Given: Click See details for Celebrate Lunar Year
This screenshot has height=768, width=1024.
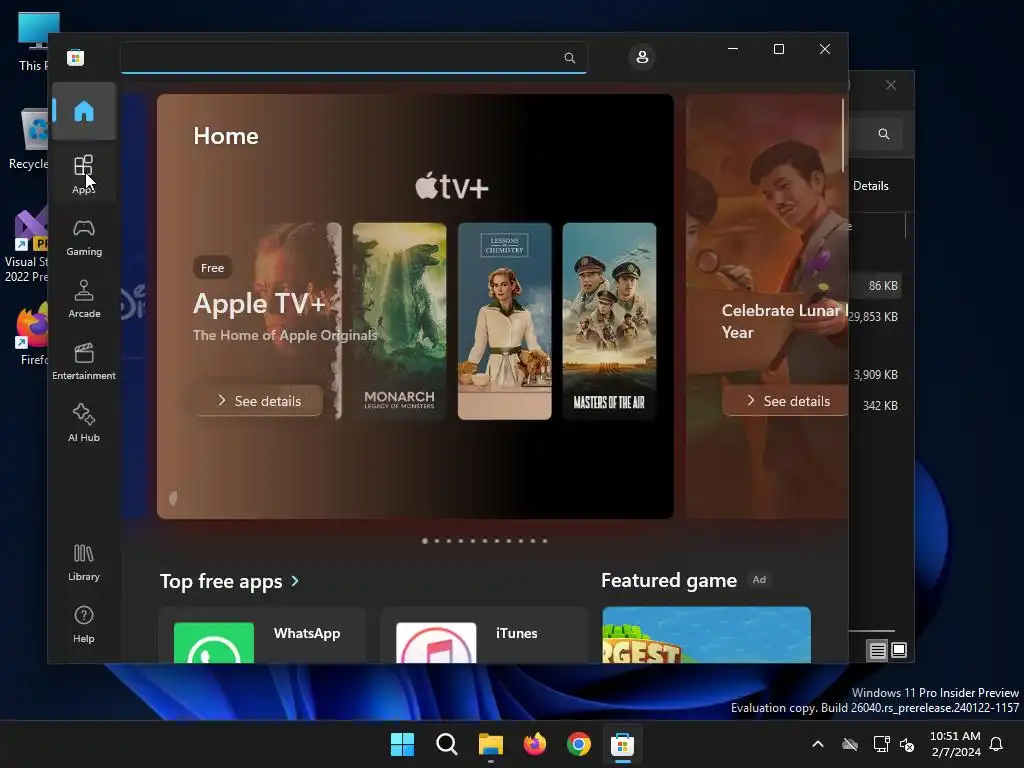Looking at the screenshot, I should [x=786, y=401].
